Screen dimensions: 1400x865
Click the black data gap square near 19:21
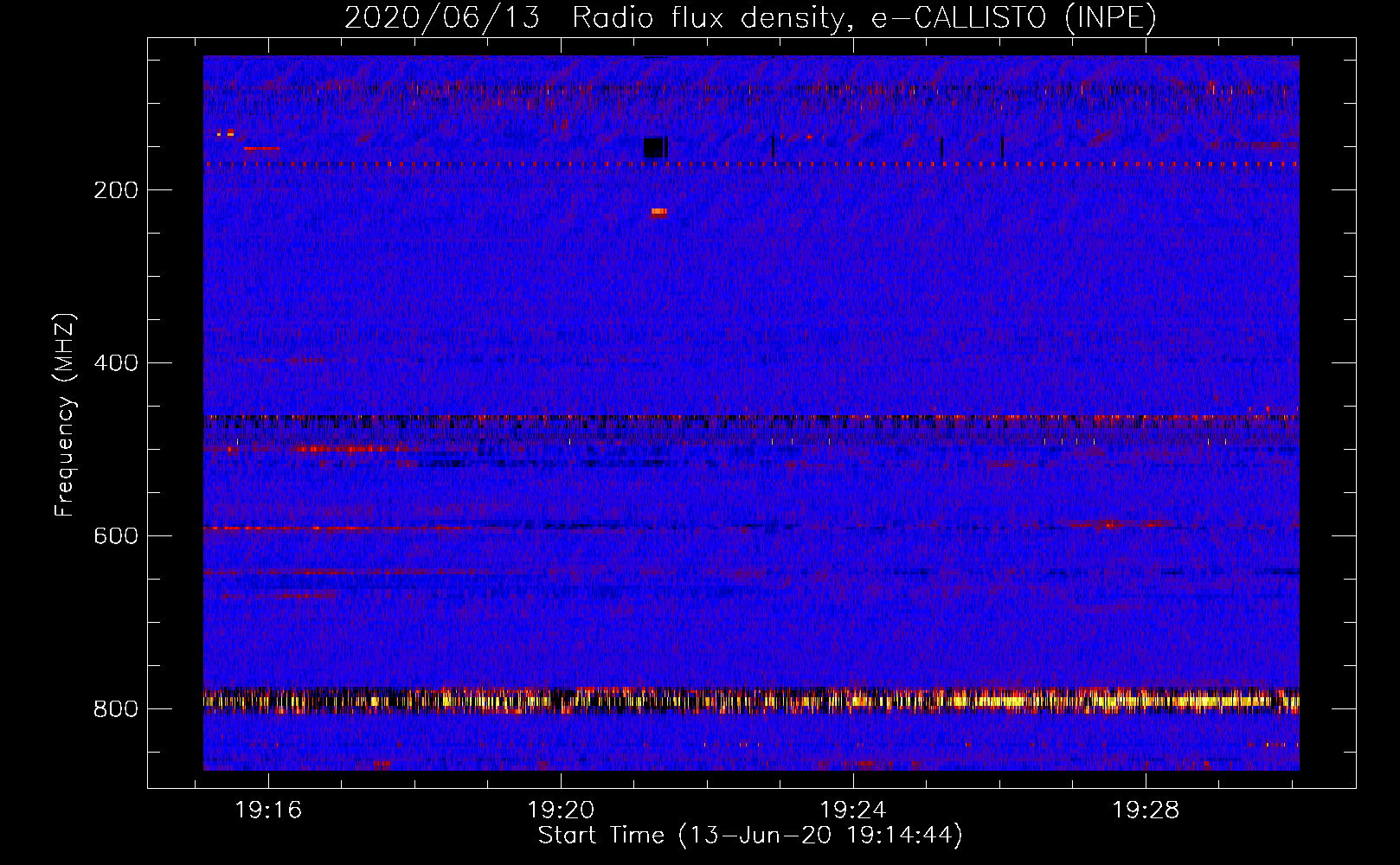tap(653, 147)
